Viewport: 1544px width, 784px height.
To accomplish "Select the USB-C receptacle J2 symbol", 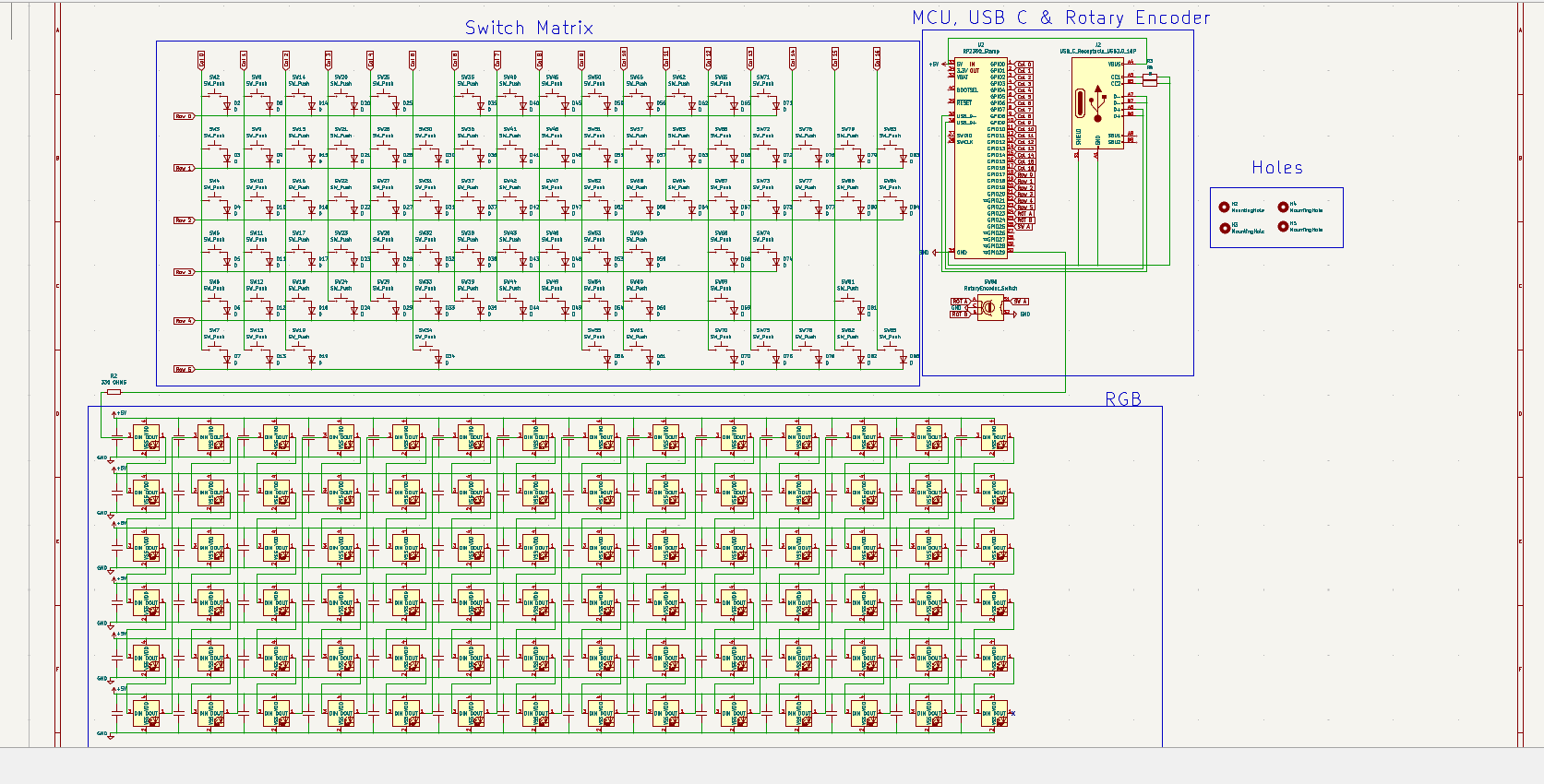I will (x=1097, y=103).
